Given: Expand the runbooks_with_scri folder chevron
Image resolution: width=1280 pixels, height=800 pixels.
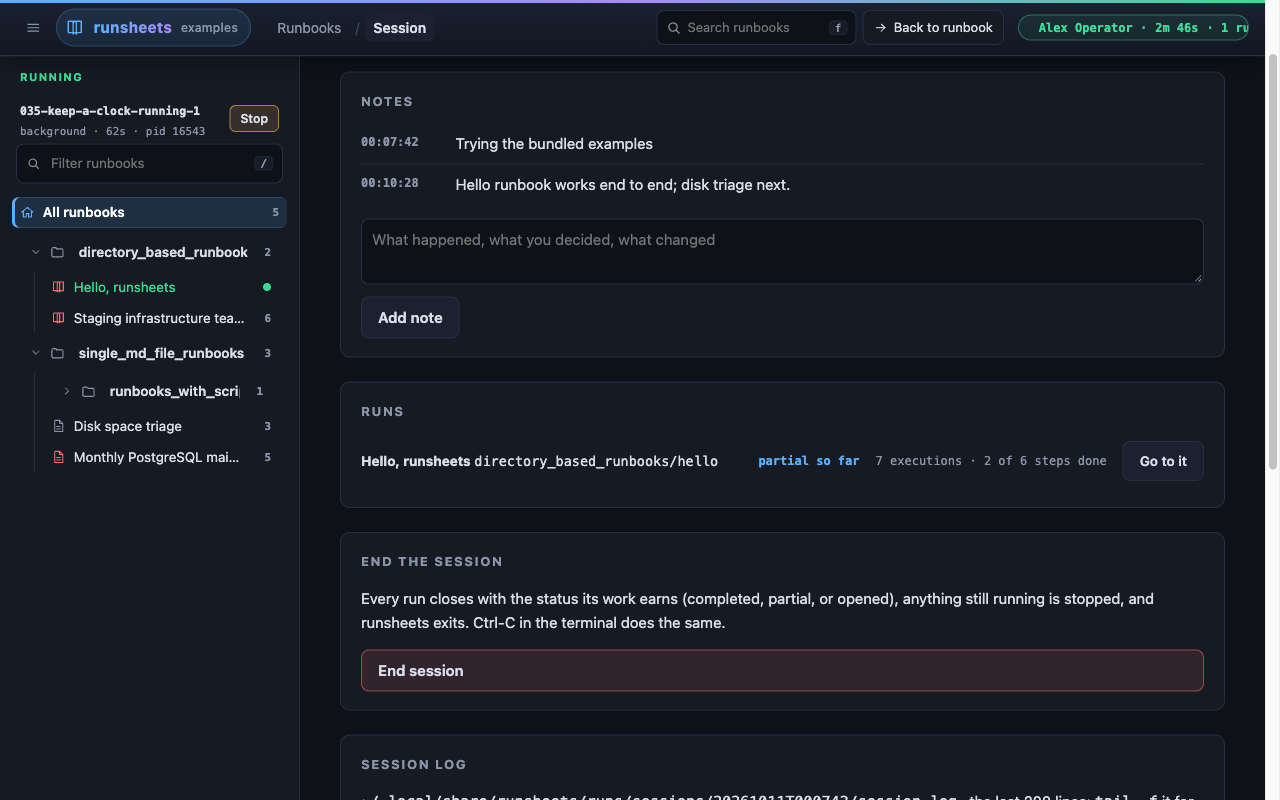Looking at the screenshot, I should (x=67, y=391).
